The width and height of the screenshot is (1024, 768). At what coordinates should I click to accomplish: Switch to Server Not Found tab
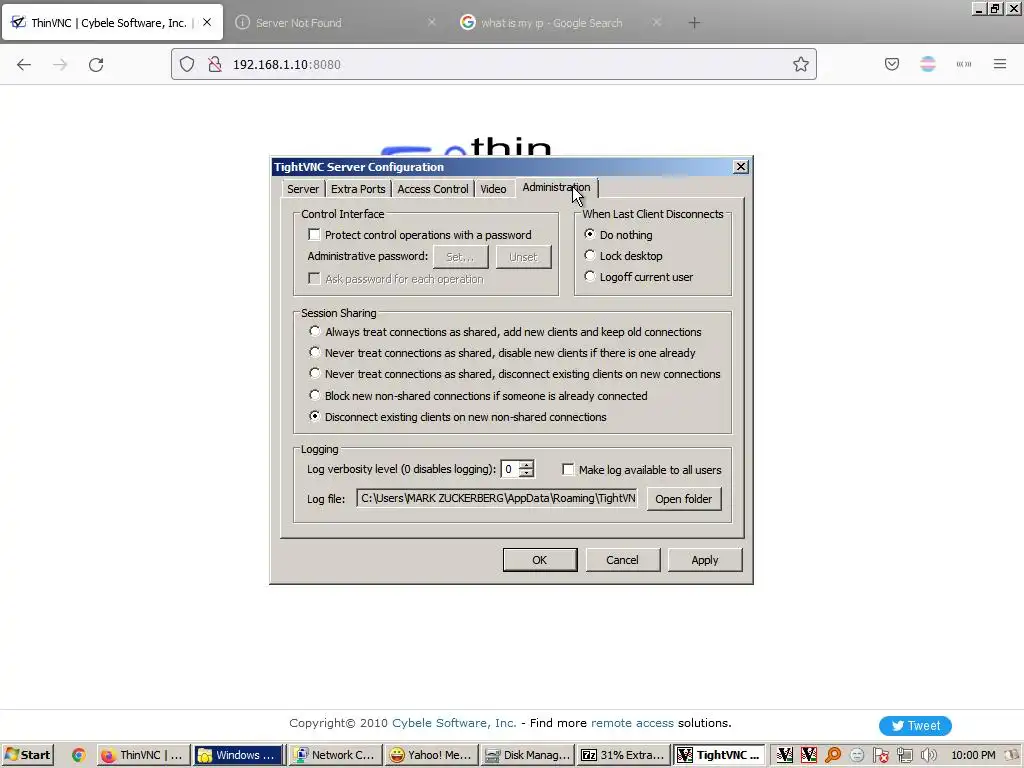tap(334, 23)
